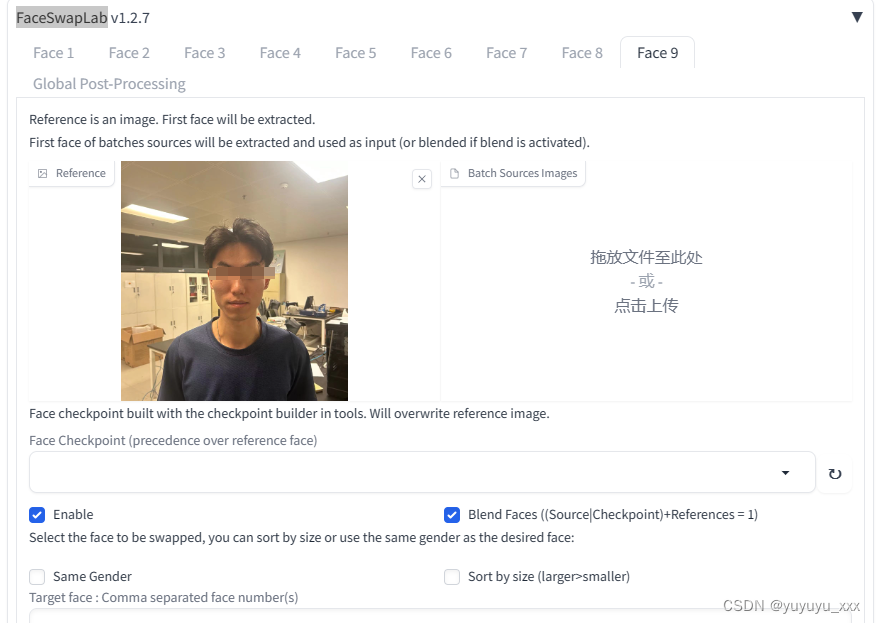Uncheck the Enable checkbox
876x623 pixels.
(37, 515)
